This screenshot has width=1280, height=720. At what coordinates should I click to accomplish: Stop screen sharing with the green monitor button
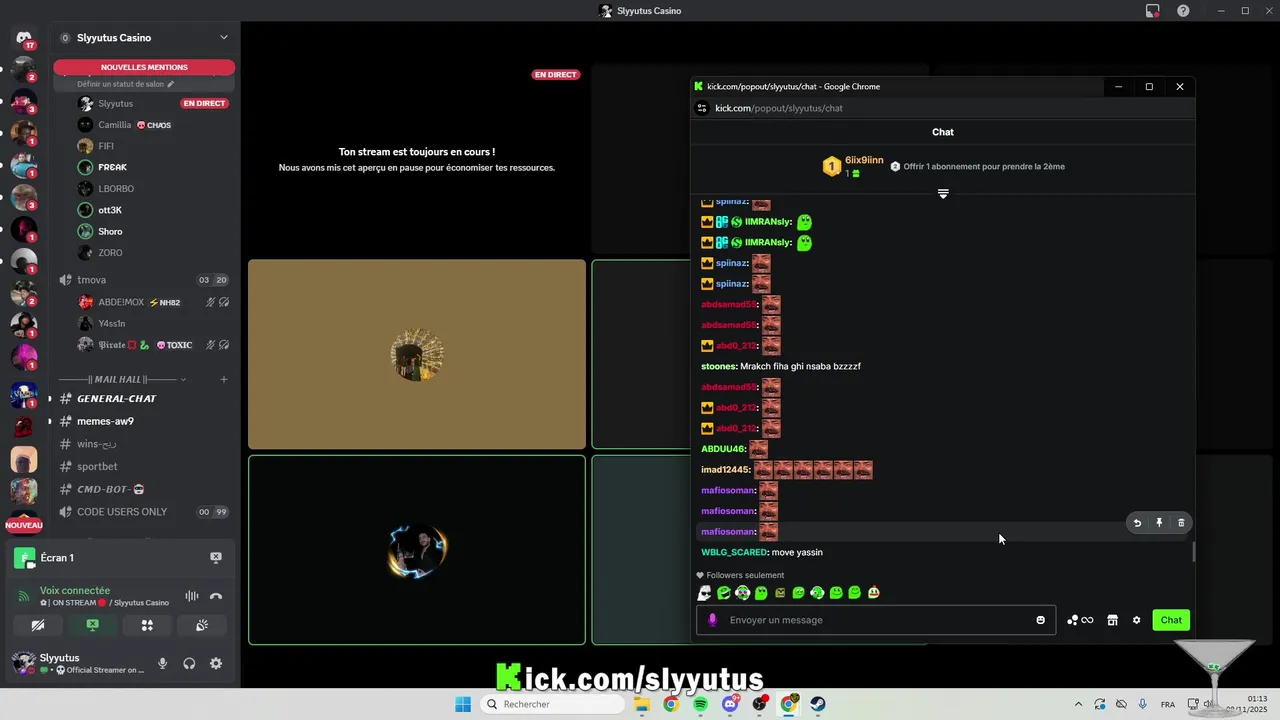coord(92,625)
